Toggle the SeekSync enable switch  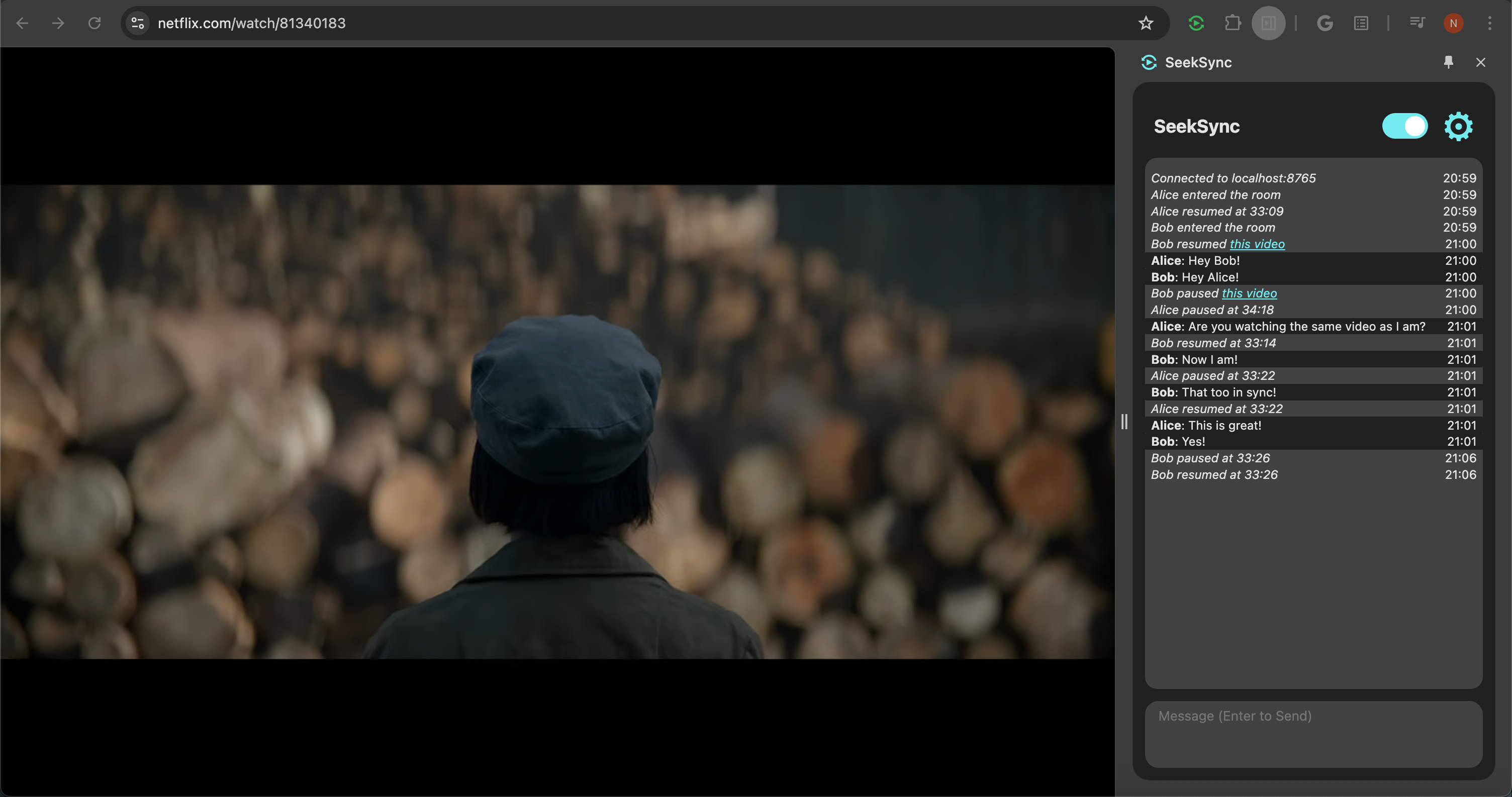1404,126
